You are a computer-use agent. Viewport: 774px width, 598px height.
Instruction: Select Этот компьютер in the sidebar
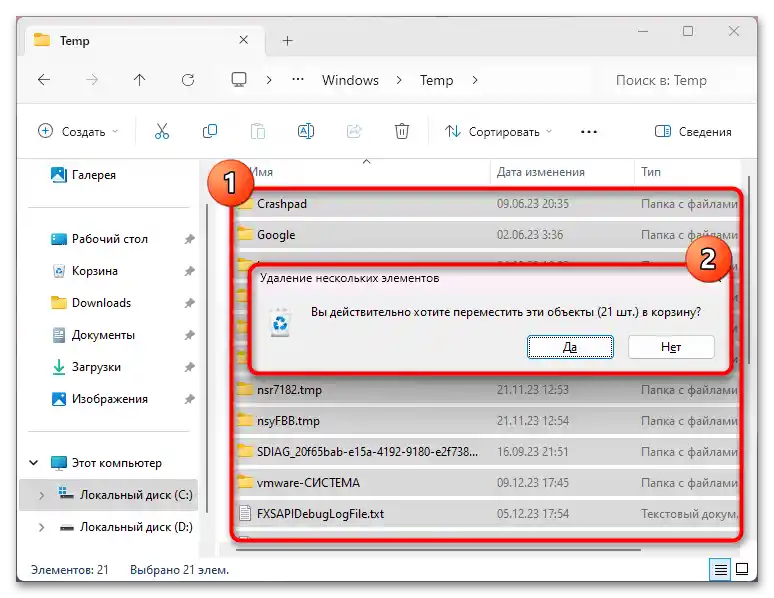(106, 463)
